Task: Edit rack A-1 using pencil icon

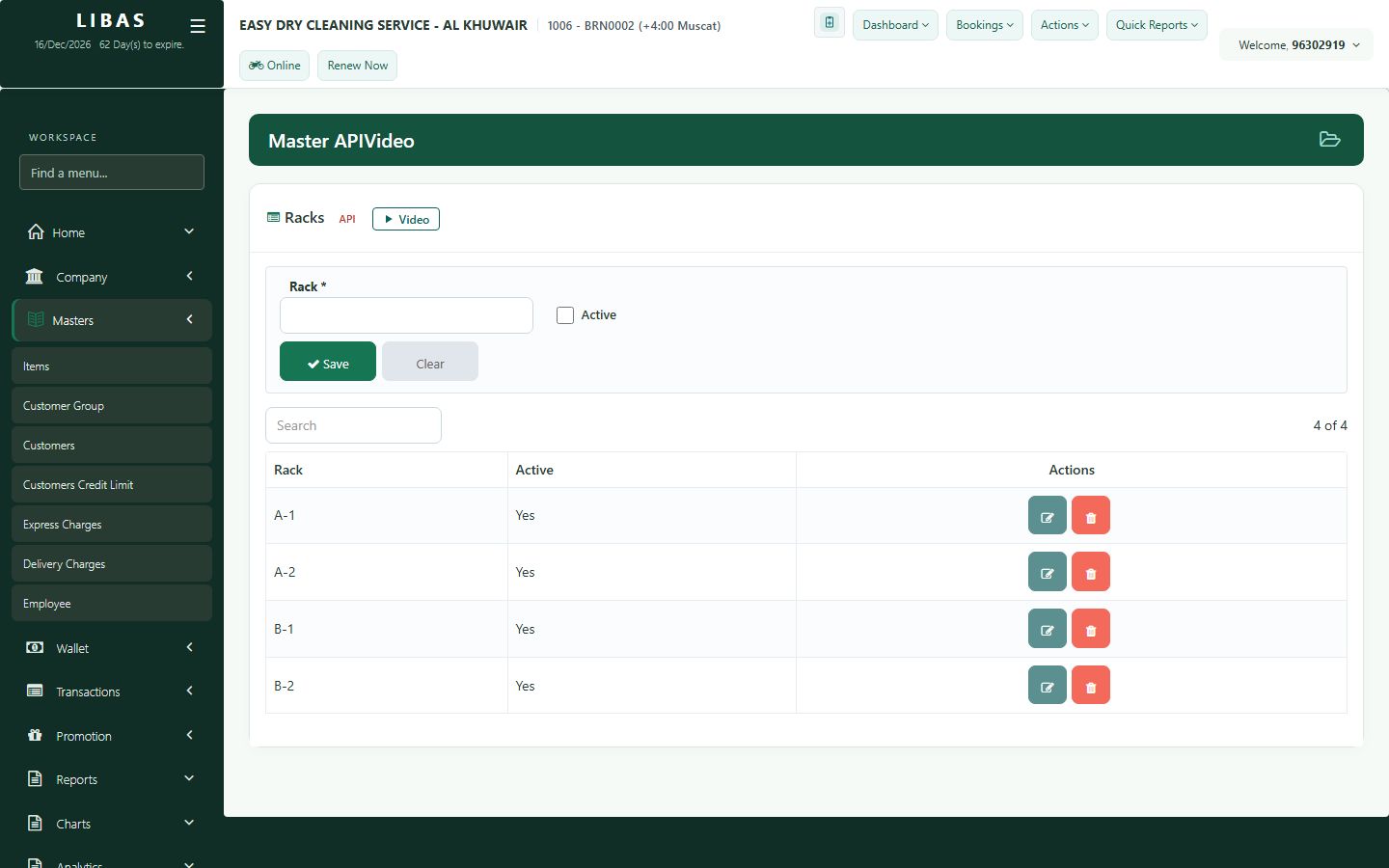Action: click(x=1048, y=516)
